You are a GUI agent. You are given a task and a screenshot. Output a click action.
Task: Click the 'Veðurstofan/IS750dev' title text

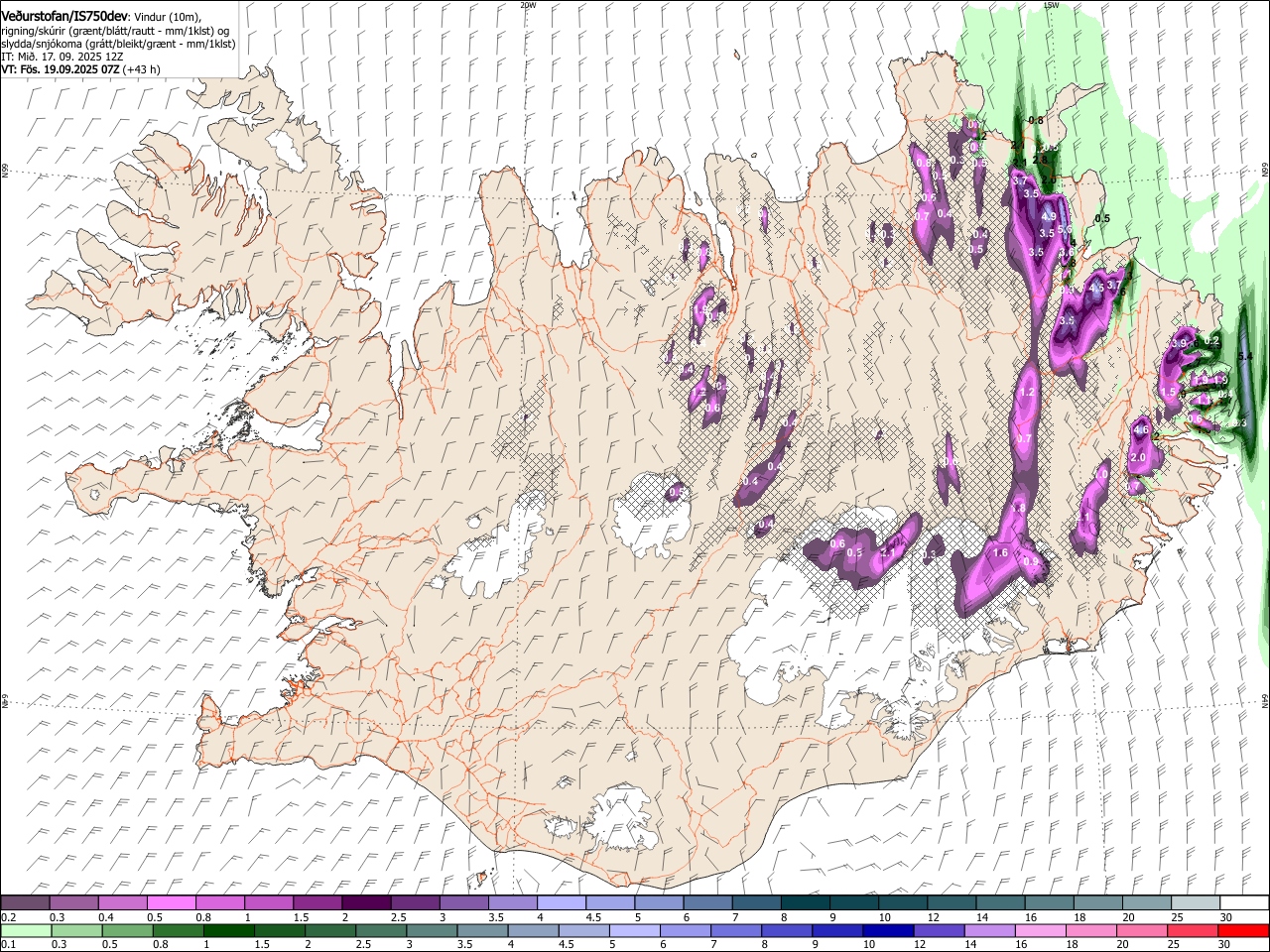pyautogui.click(x=64, y=16)
